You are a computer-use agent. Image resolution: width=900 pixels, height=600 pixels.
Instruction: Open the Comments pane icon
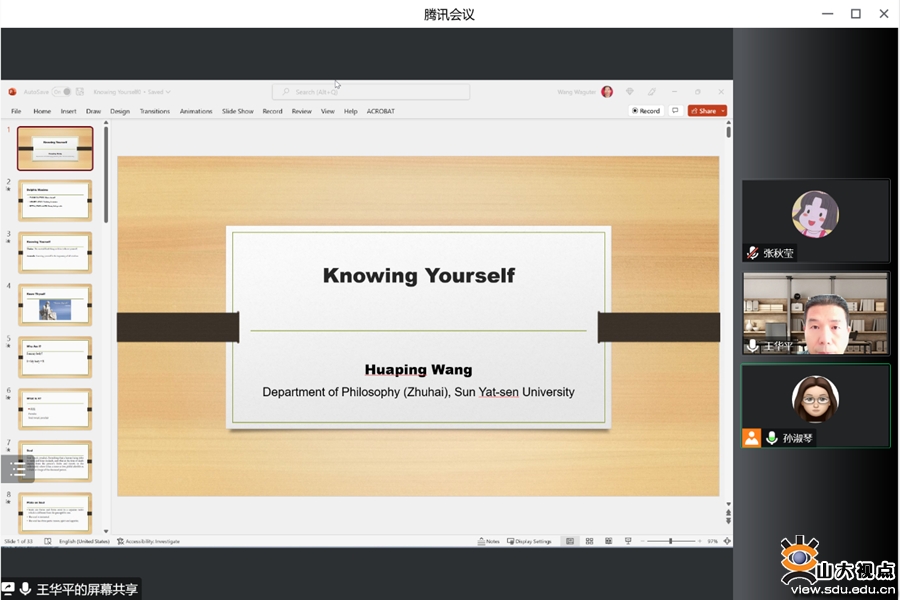[676, 111]
